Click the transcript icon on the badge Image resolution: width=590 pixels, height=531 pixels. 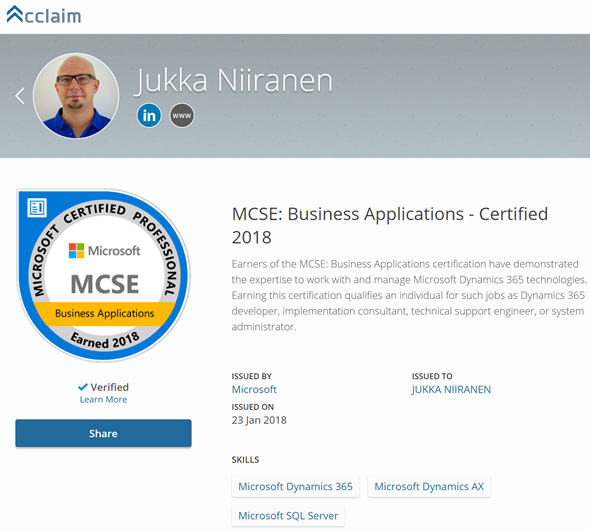point(37,207)
